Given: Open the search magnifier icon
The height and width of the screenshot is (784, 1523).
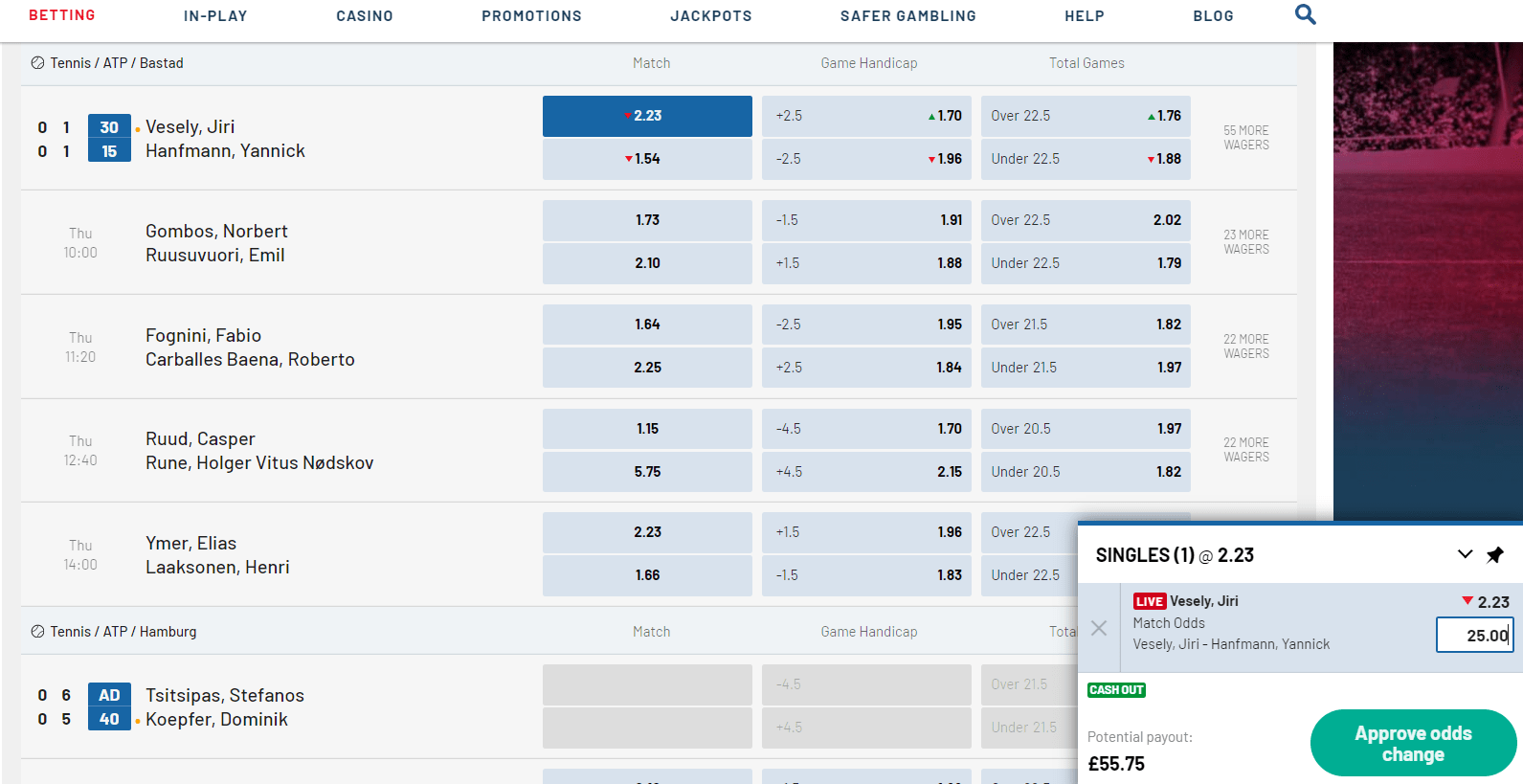Looking at the screenshot, I should coord(1305,14).
